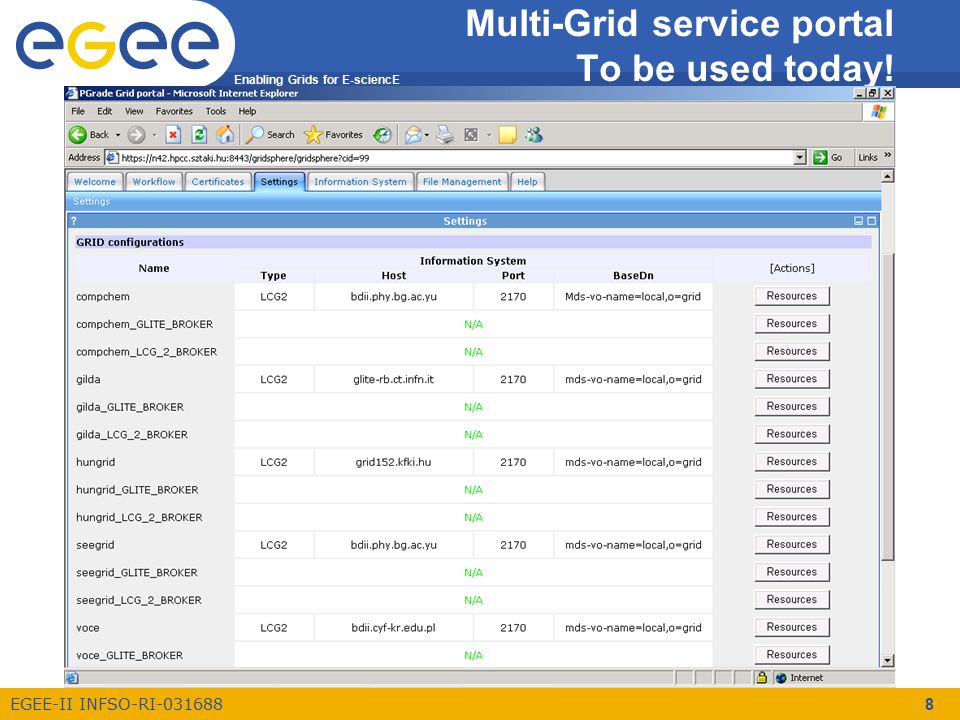Click the History toolbar icon
This screenshot has width=960, height=720.
coord(383,135)
